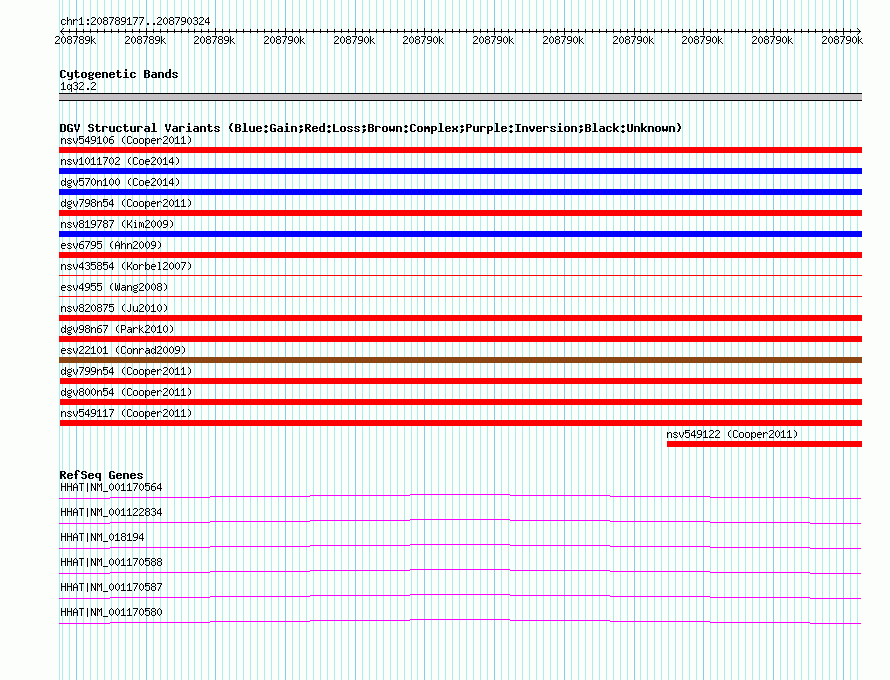Click the HHAT|NM_001170564 transcript label
This screenshot has height=680, width=890.
point(111,488)
